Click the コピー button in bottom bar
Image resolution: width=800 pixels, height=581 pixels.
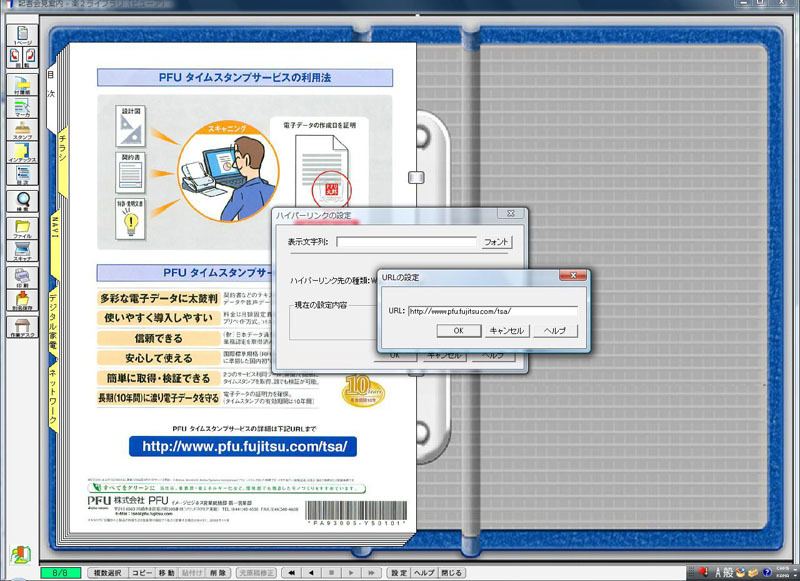(142, 573)
